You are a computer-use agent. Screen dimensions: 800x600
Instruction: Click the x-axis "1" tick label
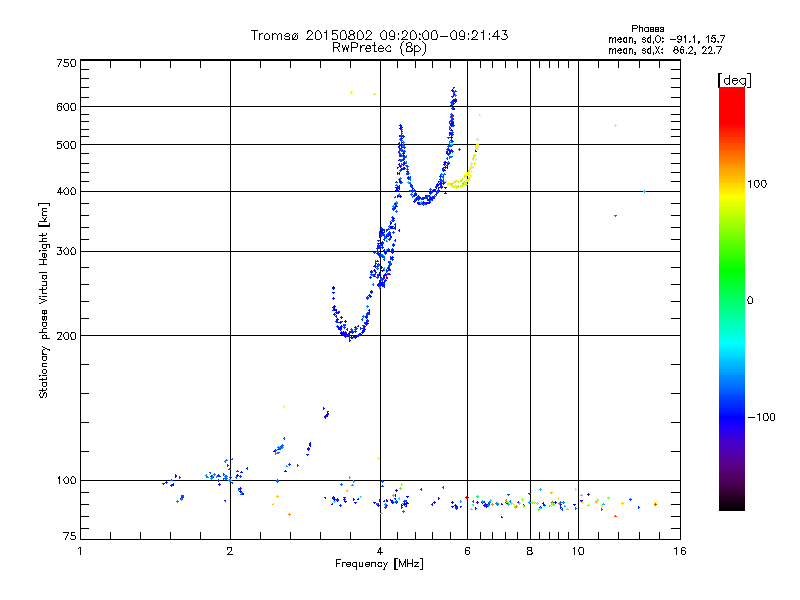[80, 551]
